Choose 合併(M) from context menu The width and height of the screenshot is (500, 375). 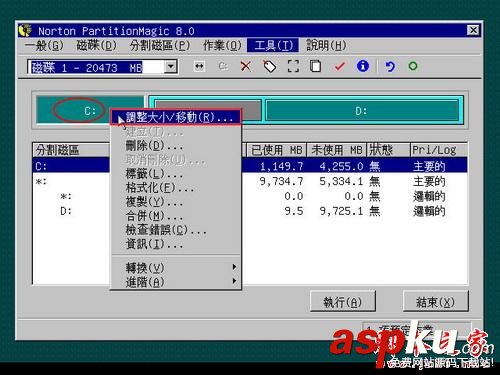click(175, 216)
